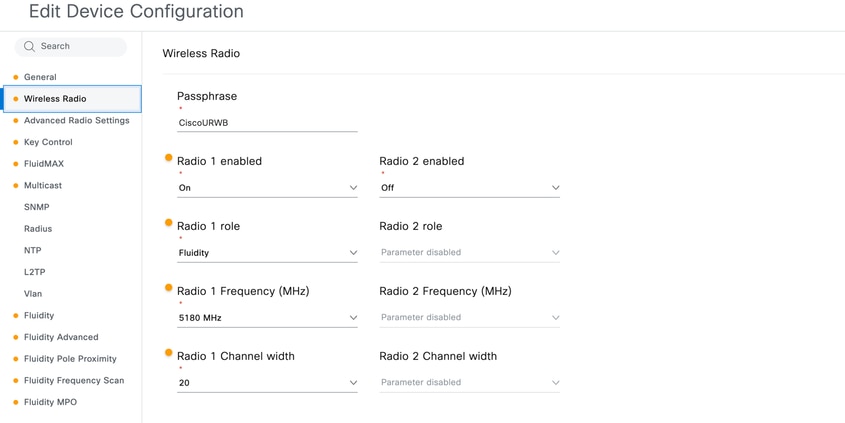Select the Vlan sidebar item
Viewport: 845px width, 423px height.
(33, 294)
